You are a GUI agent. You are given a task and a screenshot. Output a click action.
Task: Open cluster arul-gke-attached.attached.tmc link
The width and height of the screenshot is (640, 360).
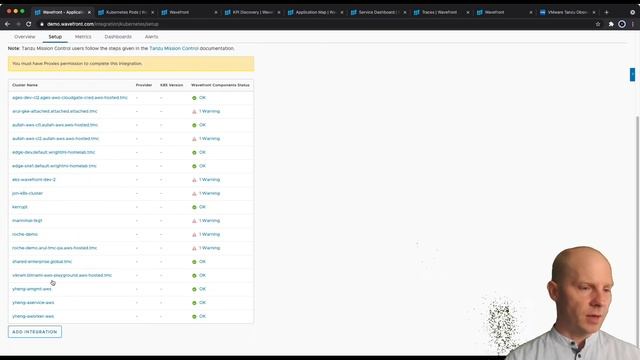[55, 111]
